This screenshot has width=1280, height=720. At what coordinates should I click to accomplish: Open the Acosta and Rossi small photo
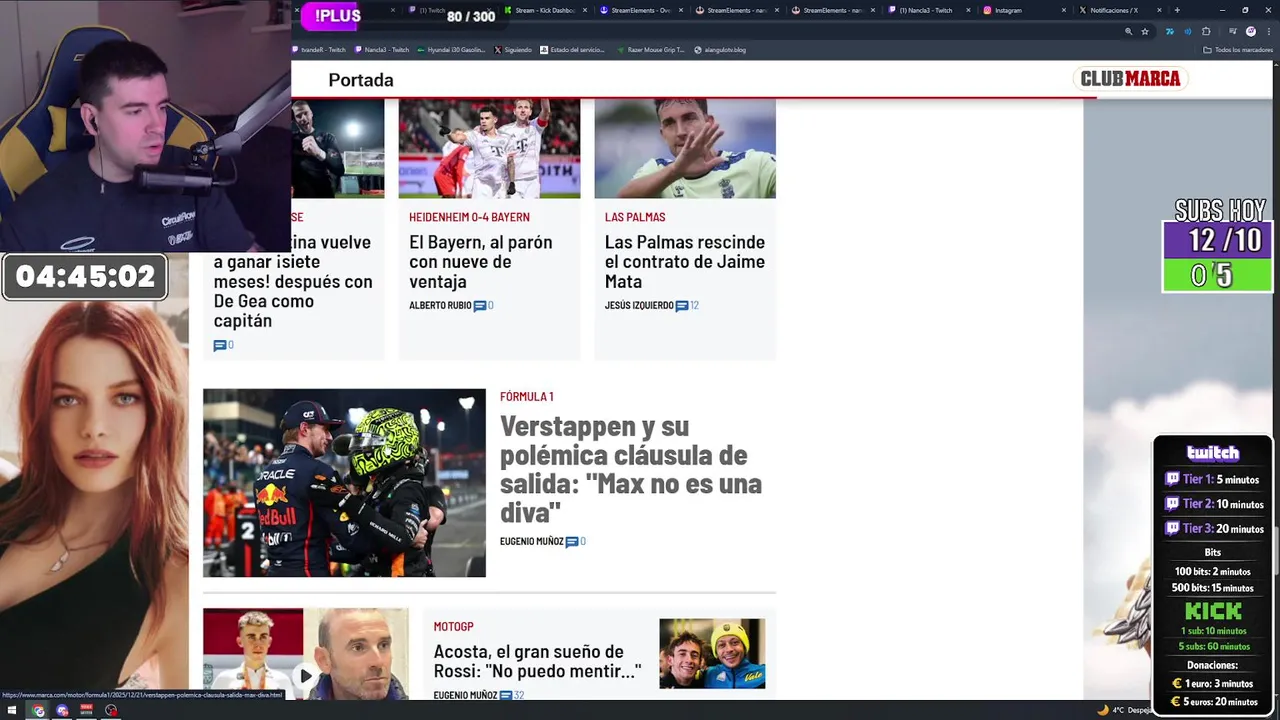click(712, 653)
